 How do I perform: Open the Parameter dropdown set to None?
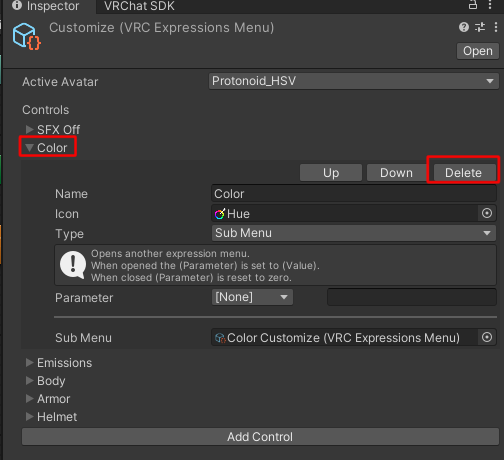(x=252, y=297)
